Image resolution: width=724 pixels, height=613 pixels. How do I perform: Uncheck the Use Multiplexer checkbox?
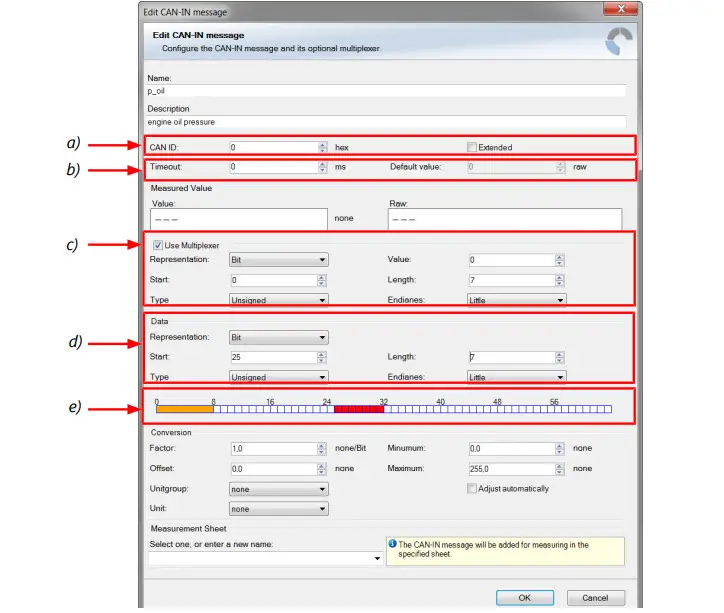157,245
